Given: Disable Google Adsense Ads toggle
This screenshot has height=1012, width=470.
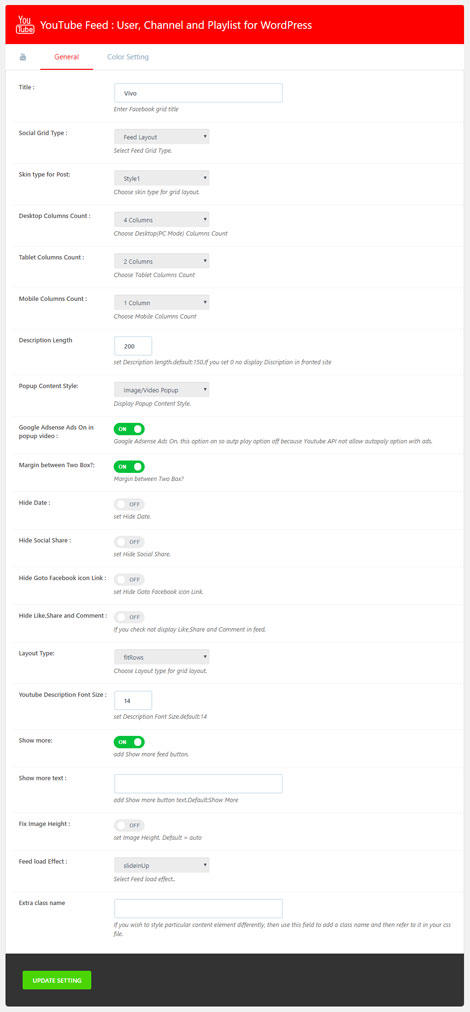Looking at the screenshot, I should point(129,429).
